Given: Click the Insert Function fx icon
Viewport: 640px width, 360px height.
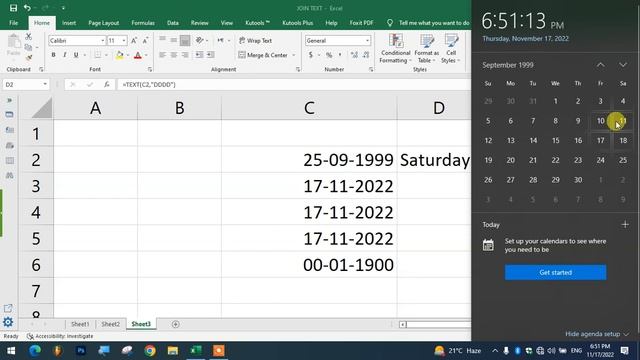Looking at the screenshot, I should [107, 84].
